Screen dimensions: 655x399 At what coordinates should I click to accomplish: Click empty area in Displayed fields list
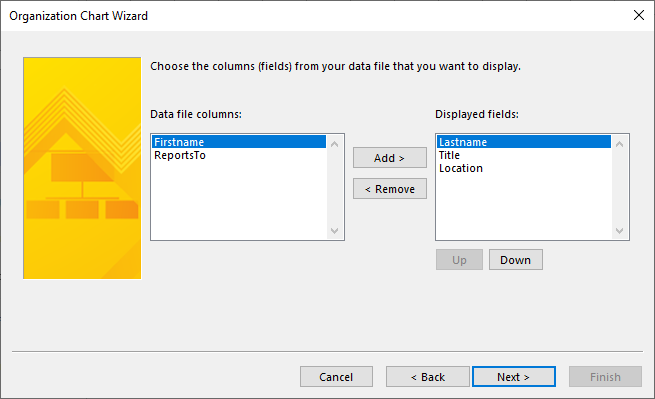point(524,207)
